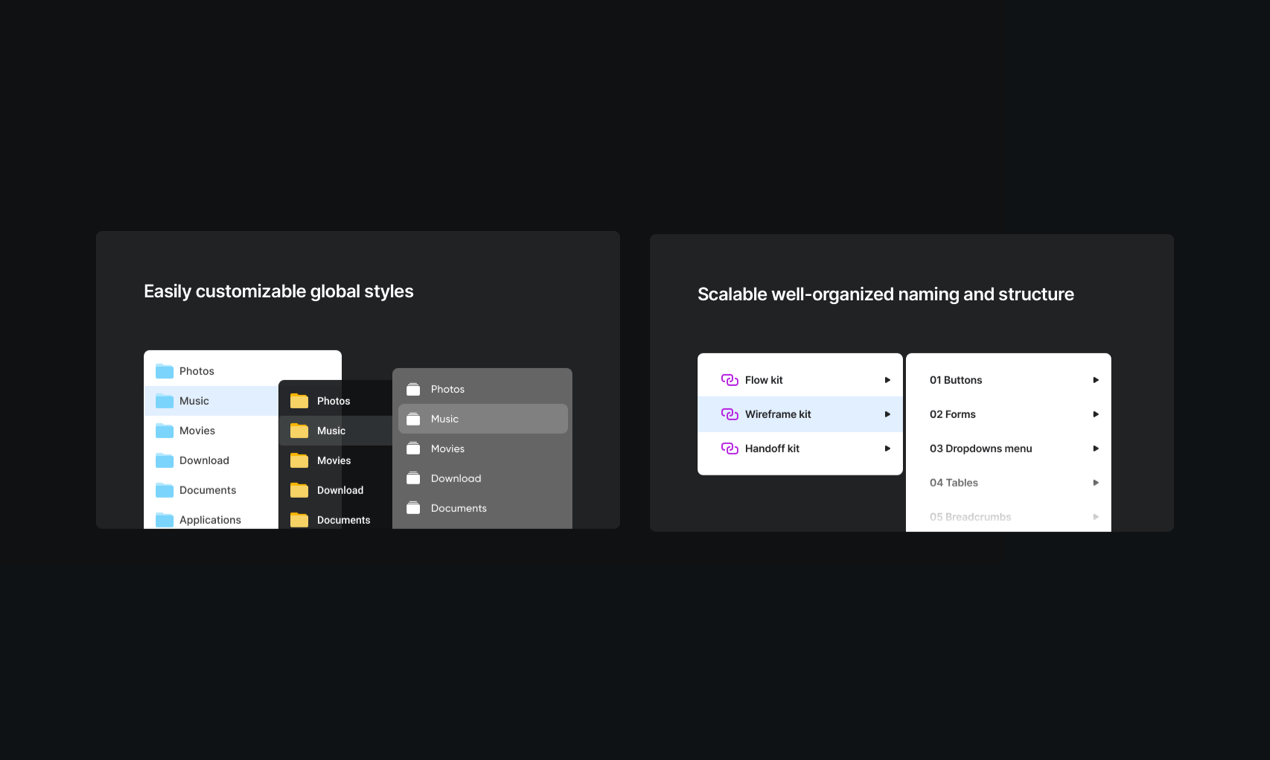
Task: Click the white folder icon beside Documents
Action: [414, 508]
